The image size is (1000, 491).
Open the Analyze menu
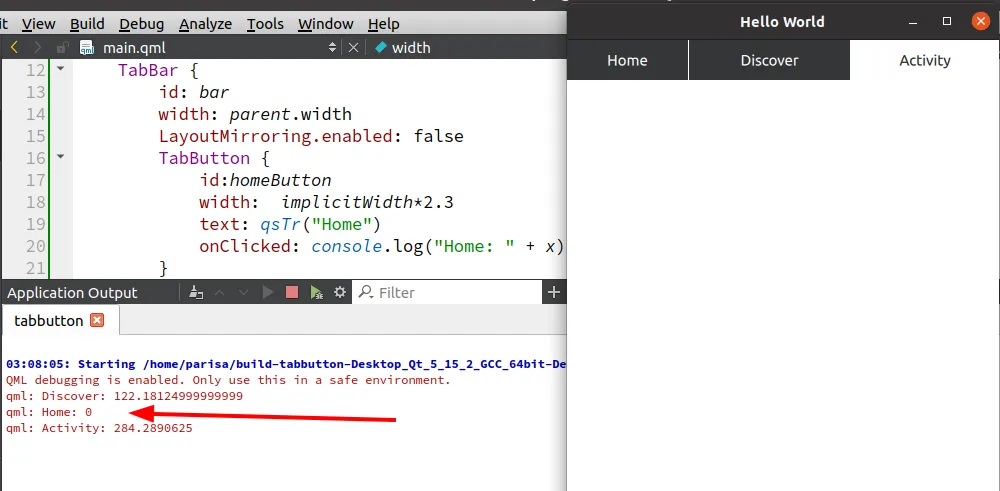coord(205,24)
